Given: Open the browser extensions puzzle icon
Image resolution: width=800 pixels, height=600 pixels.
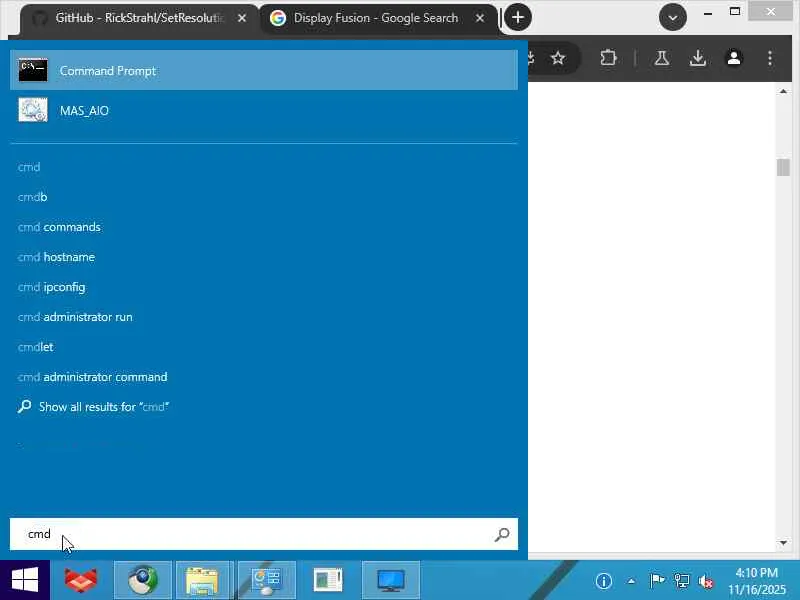Looking at the screenshot, I should click(608, 58).
